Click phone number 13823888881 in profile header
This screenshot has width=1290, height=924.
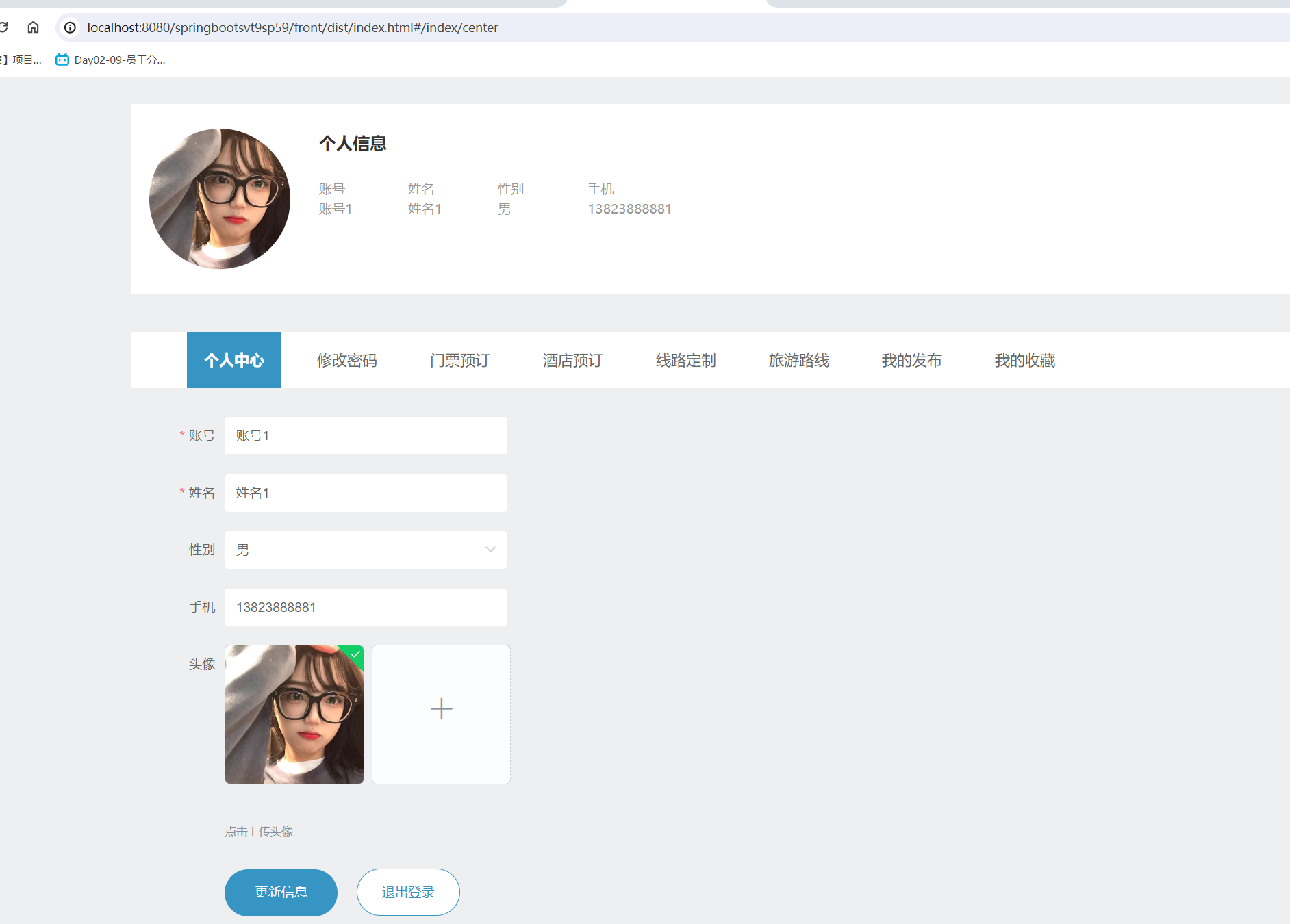629,209
